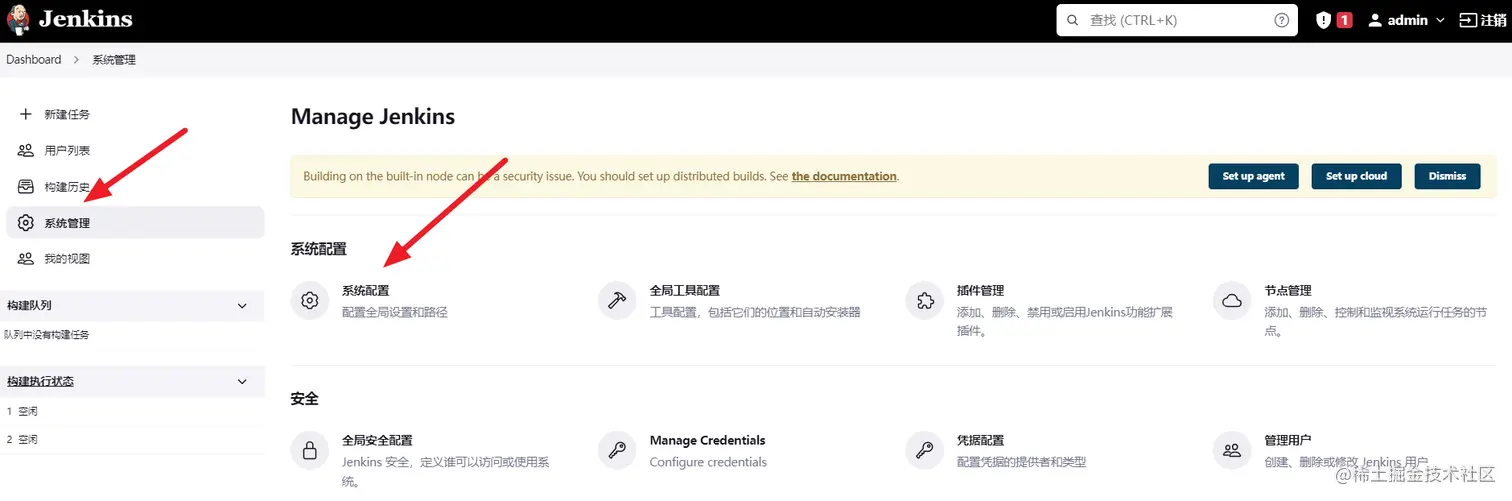This screenshot has height=501, width=1512.
Task: Collapse the 构建执行状态 panel chevron
Action: 241,381
